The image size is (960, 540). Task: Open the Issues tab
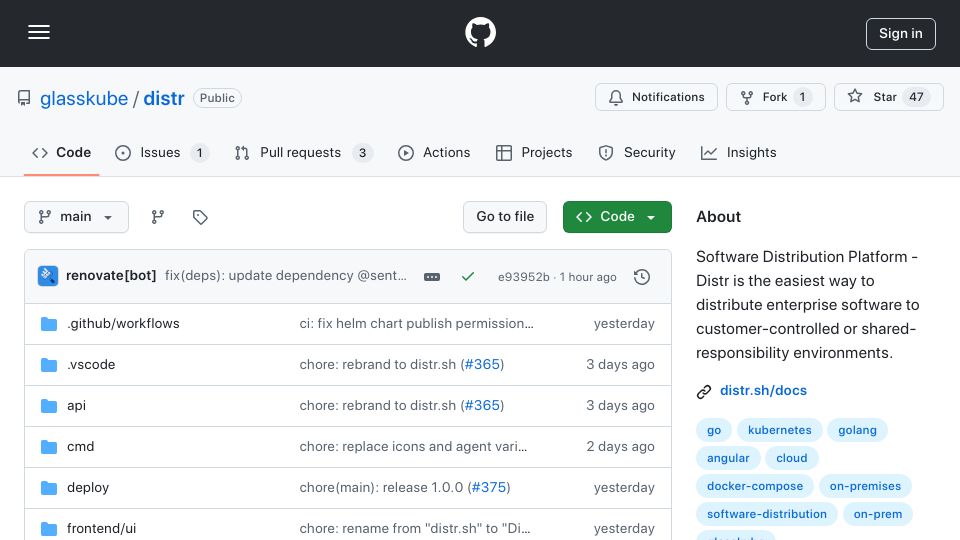click(162, 152)
